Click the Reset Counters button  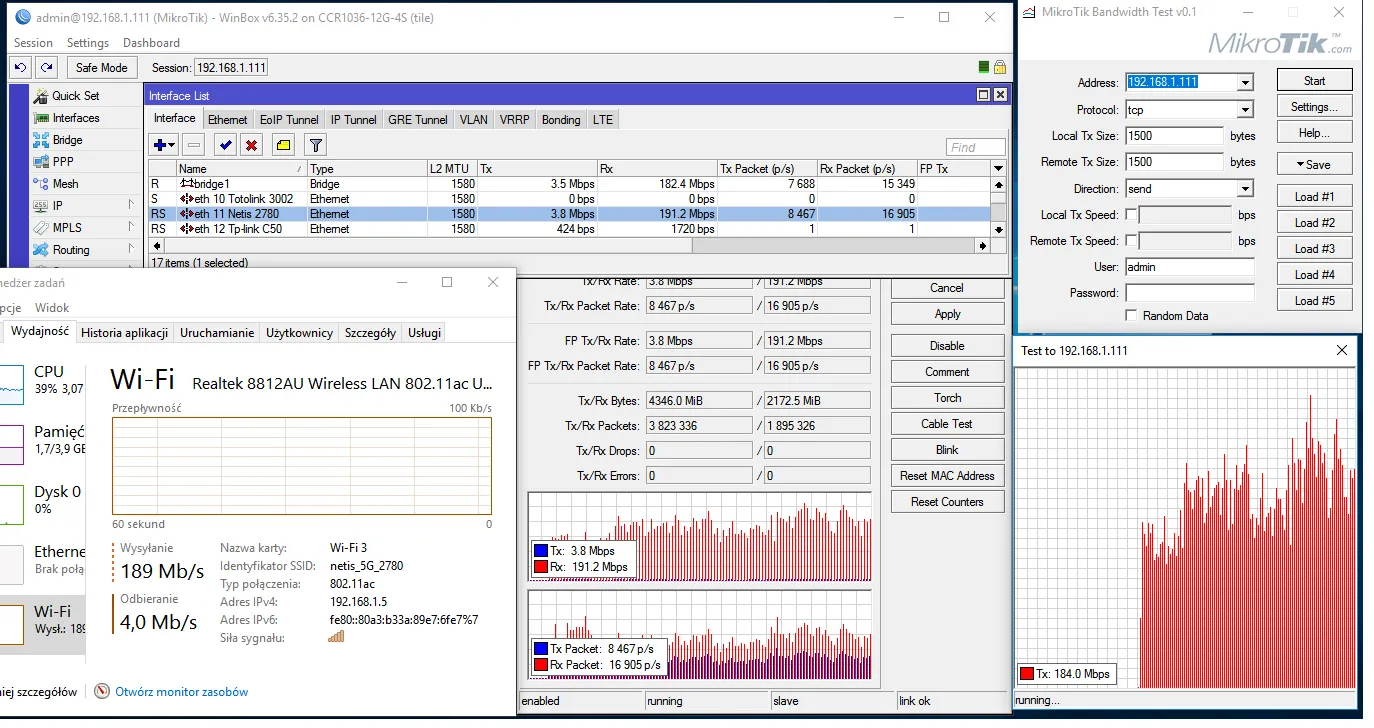tap(947, 502)
